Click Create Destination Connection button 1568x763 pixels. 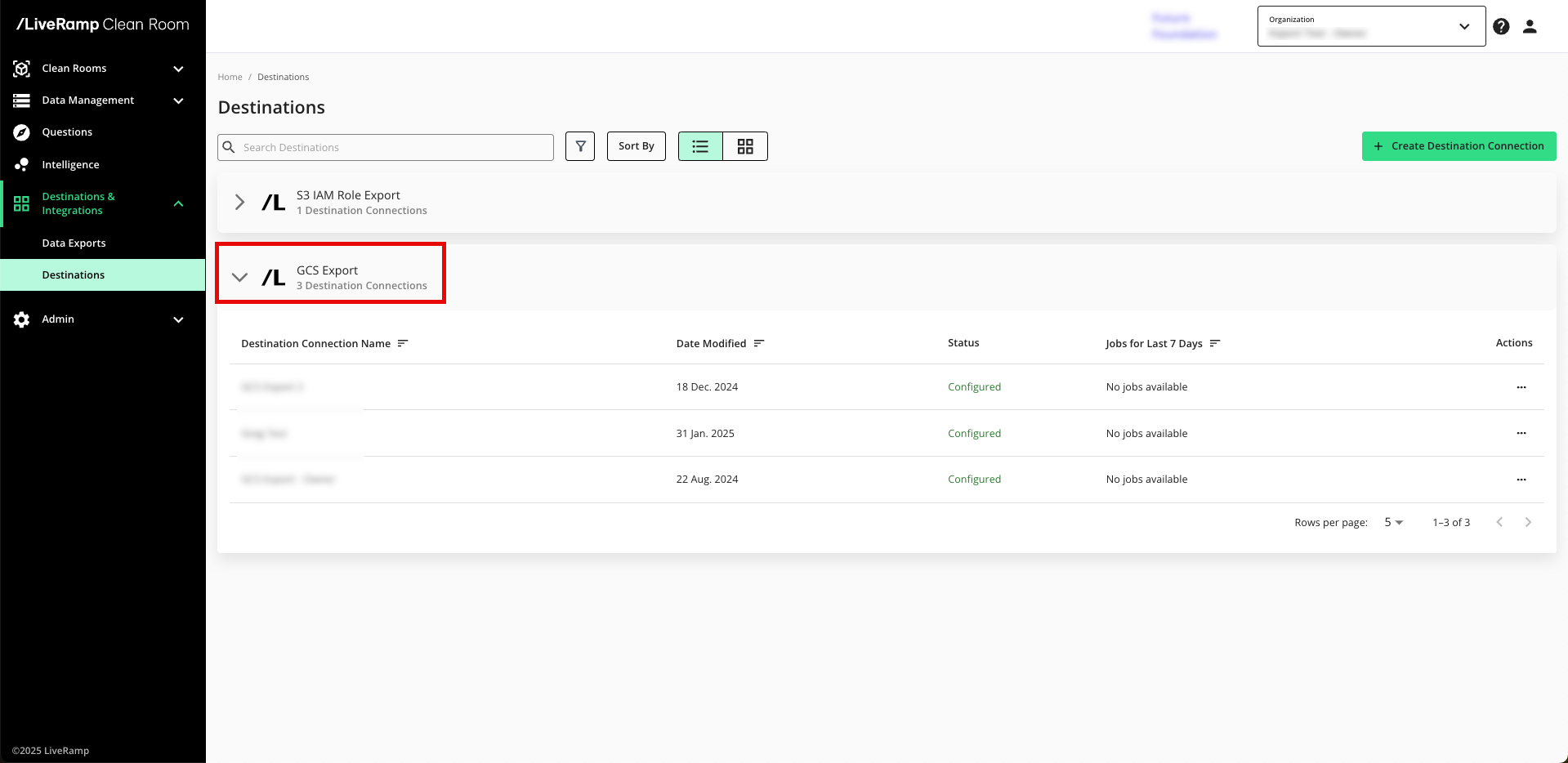tap(1459, 146)
